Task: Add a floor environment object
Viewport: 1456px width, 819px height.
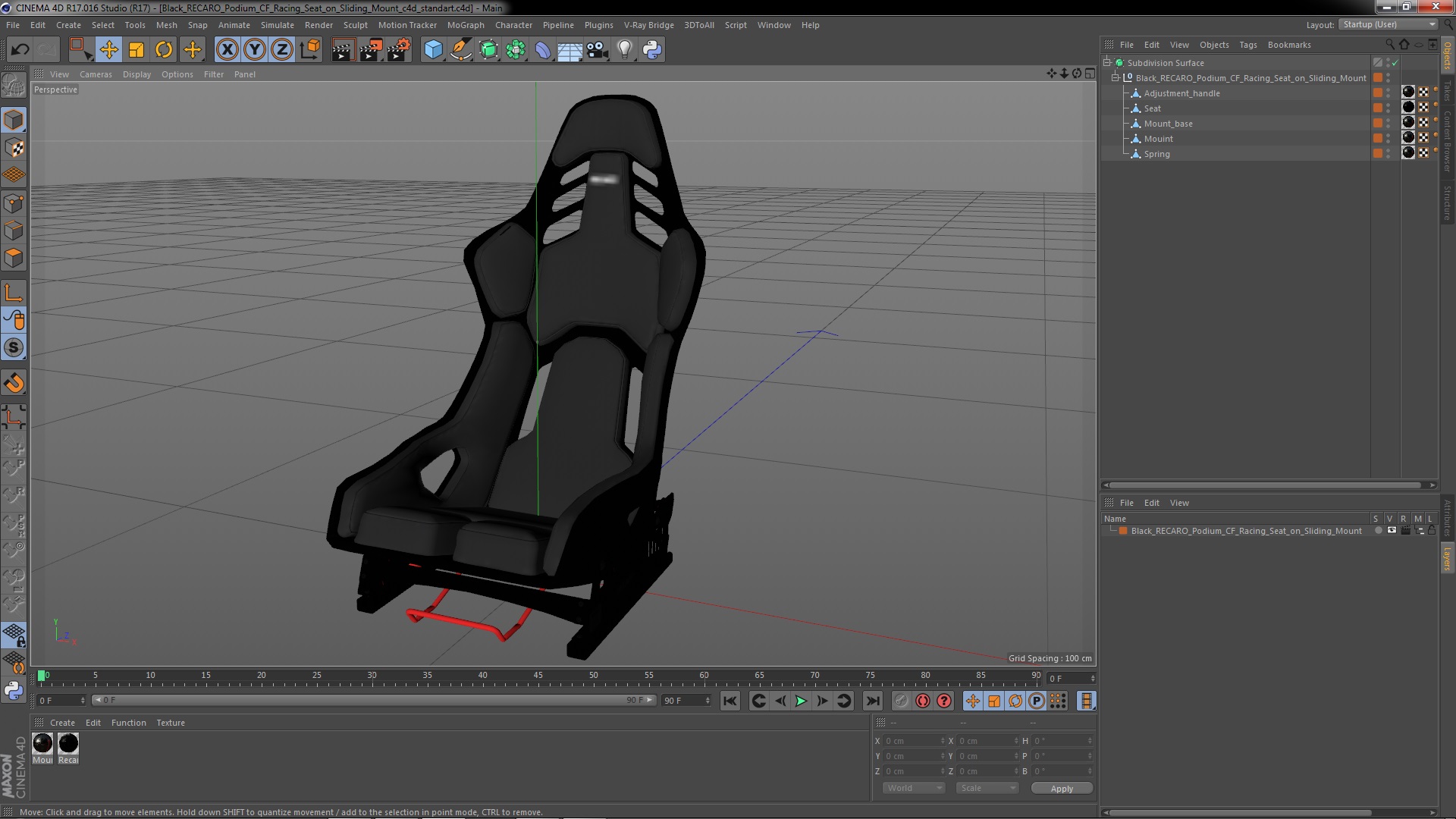Action: tap(570, 50)
